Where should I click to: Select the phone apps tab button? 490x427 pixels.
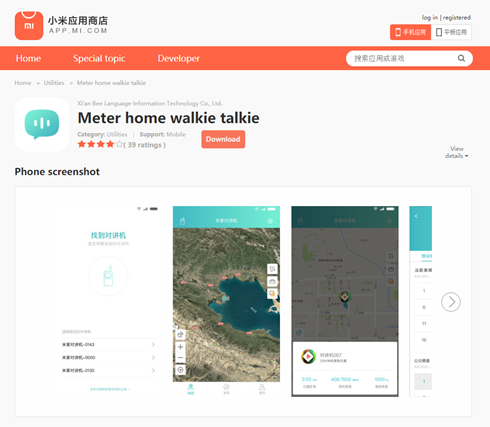coord(410,32)
